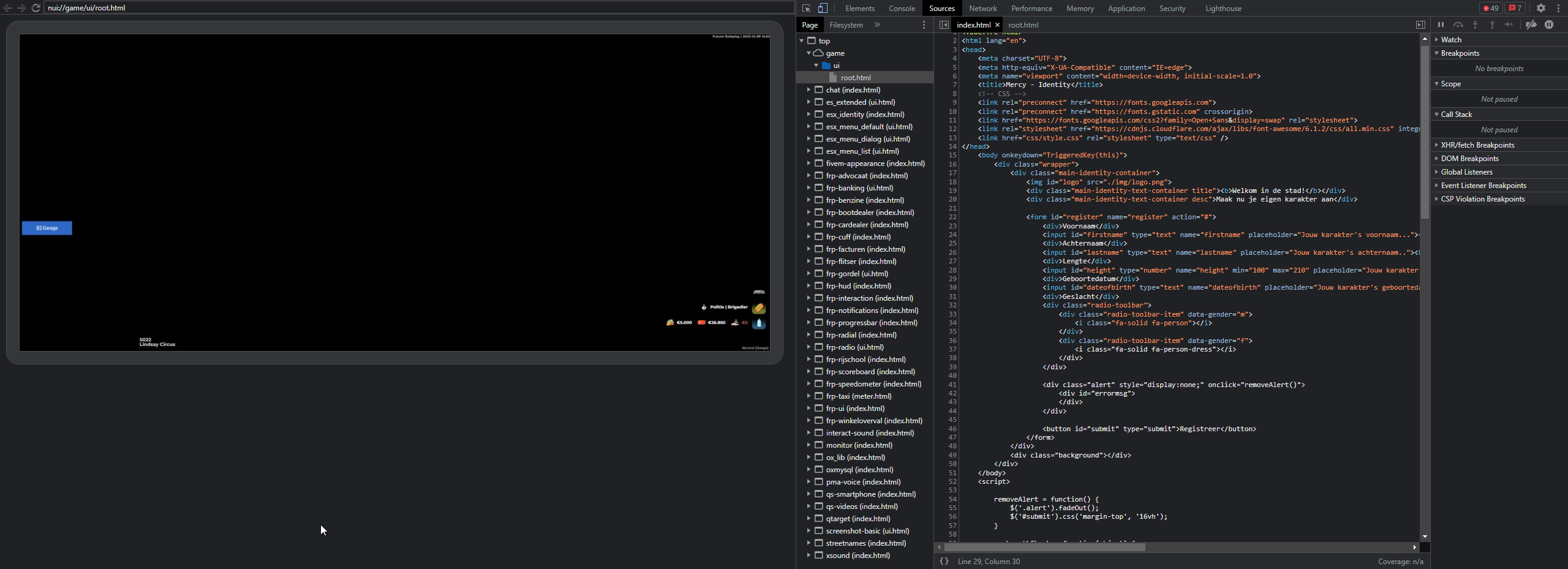The image size is (1568, 569).
Task: Activate the inspect element picker
Action: (x=806, y=9)
